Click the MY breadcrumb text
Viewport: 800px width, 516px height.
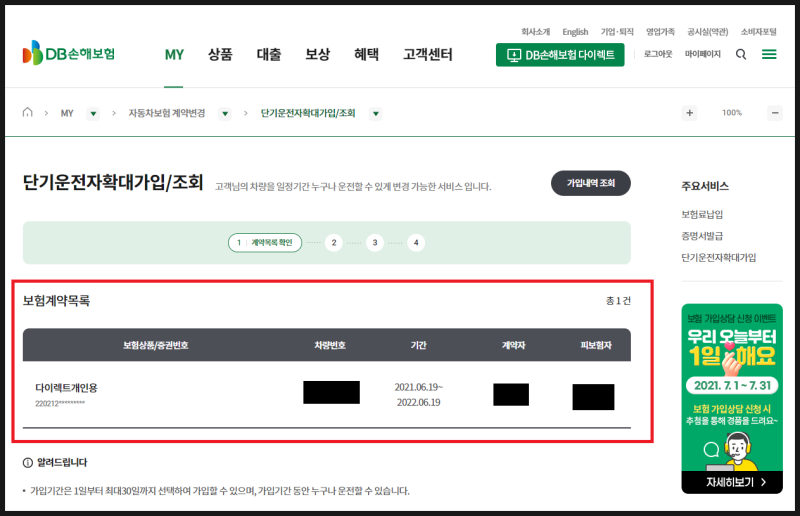67,113
